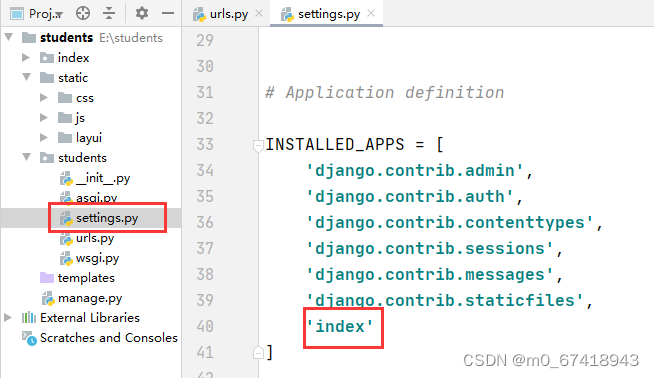Screen dimensions: 654x378
Task: Click 'django.contrib.auth' string
Action: tap(410, 197)
